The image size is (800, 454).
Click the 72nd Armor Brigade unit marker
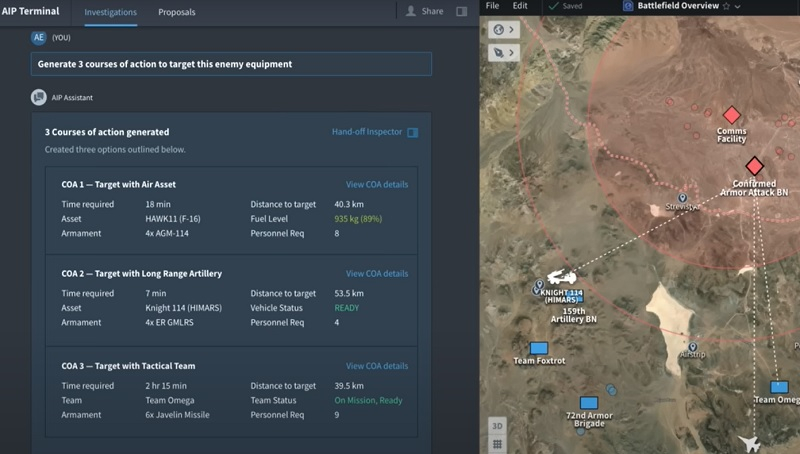(x=589, y=402)
